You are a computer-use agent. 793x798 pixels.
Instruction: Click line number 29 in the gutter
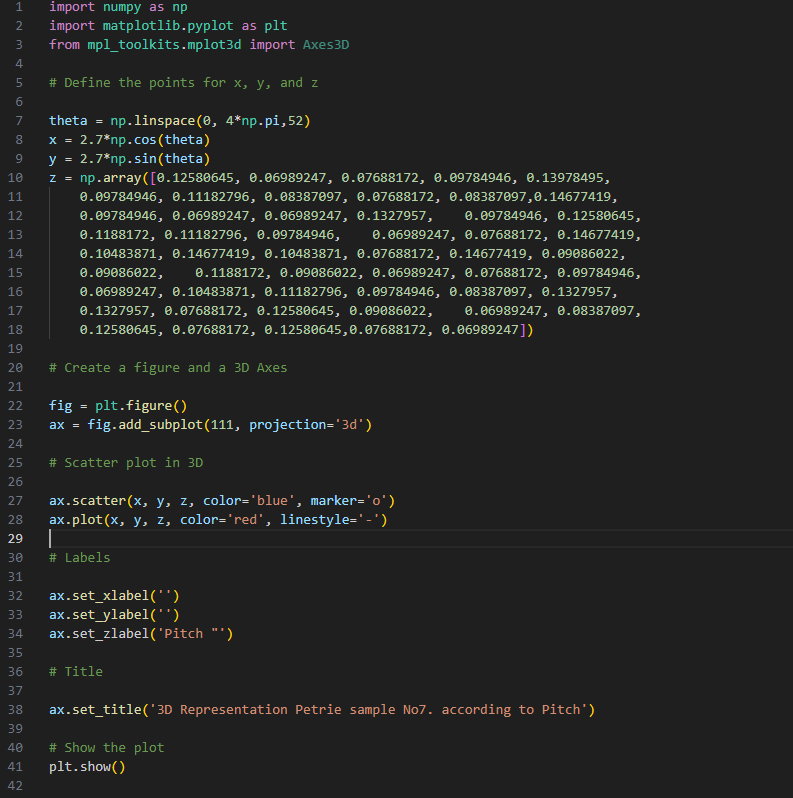(x=15, y=539)
